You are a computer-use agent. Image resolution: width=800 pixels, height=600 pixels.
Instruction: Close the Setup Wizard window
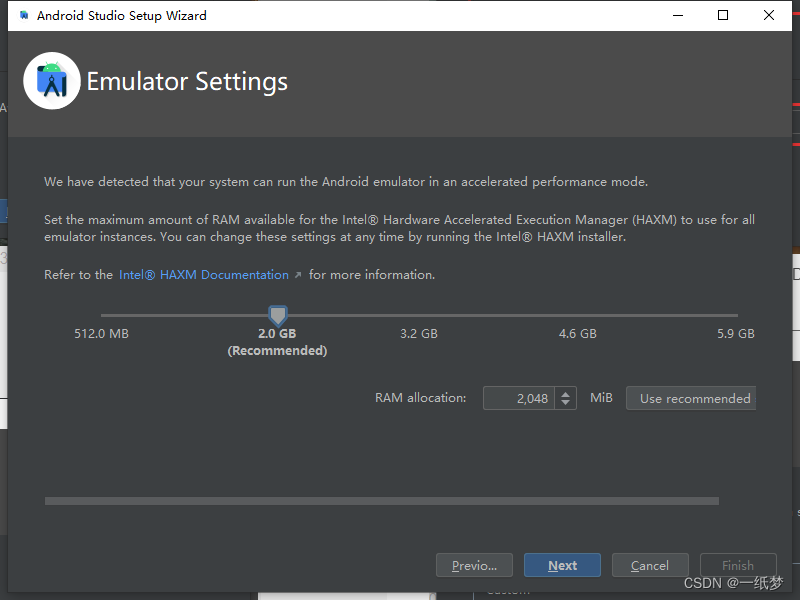point(769,15)
